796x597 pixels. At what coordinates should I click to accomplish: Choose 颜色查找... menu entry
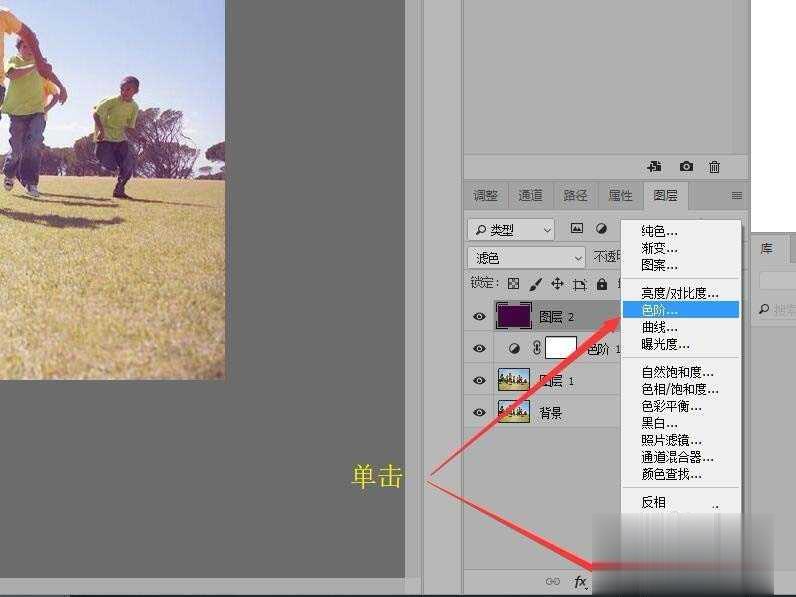[x=680, y=474]
